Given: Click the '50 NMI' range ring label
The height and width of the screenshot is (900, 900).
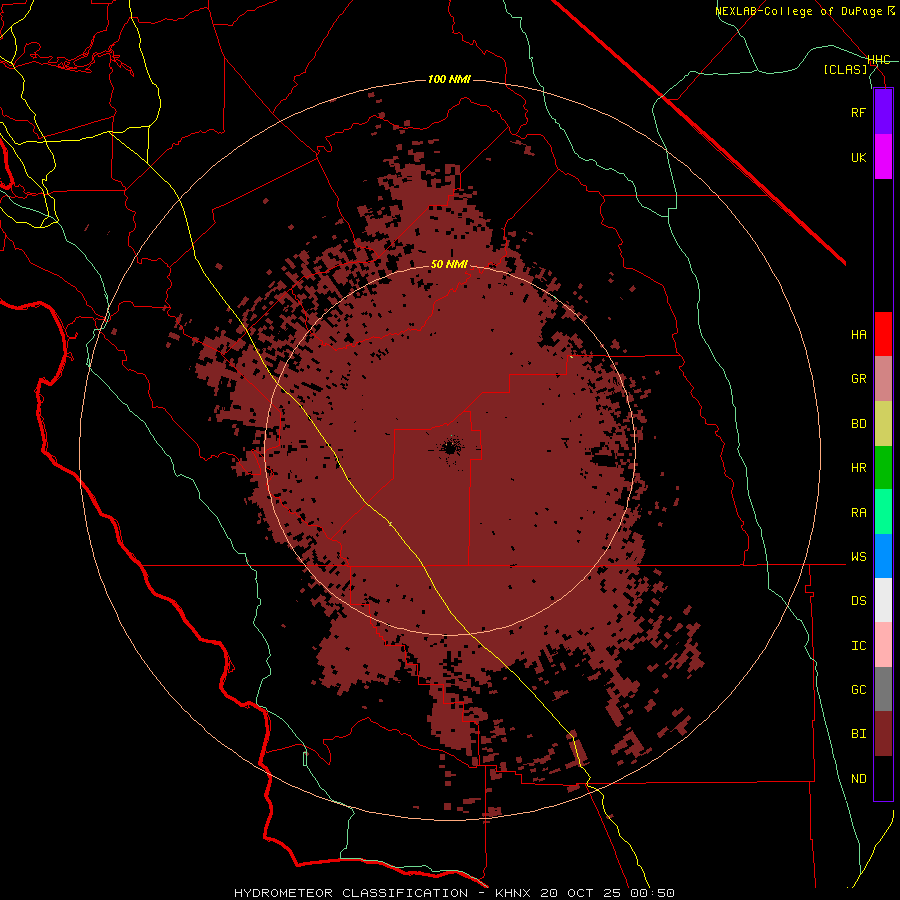Looking at the screenshot, I should tap(449, 264).
